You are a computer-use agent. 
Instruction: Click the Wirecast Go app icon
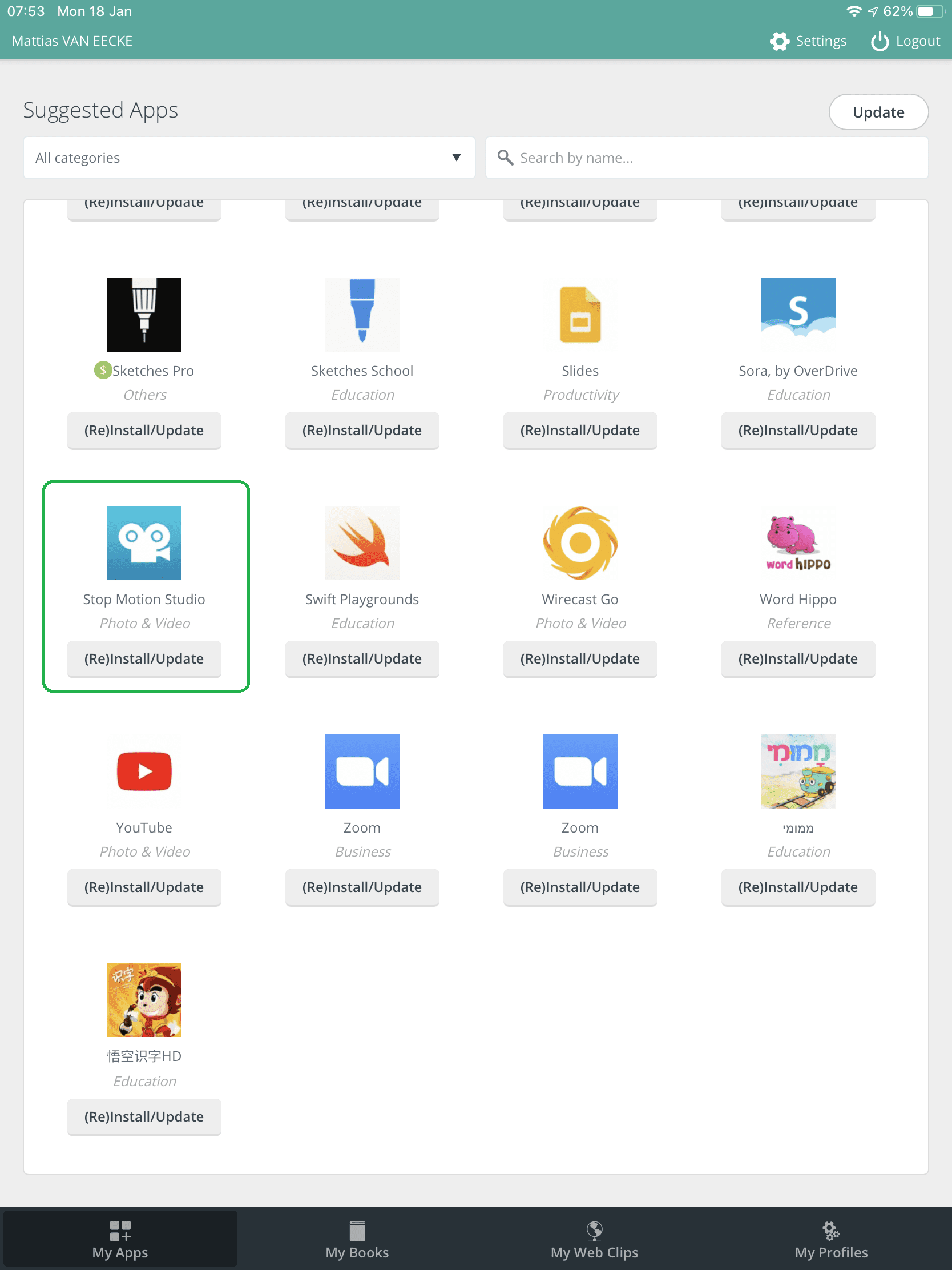tap(579, 542)
